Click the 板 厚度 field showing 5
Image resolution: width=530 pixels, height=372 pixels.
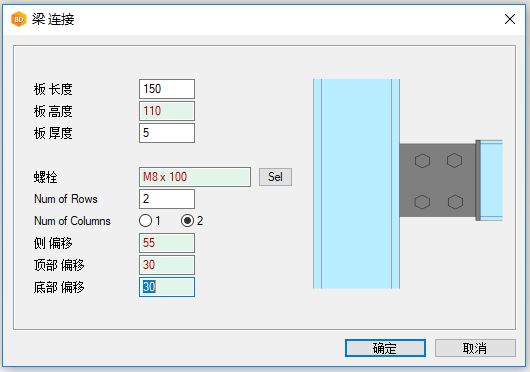[167, 133]
